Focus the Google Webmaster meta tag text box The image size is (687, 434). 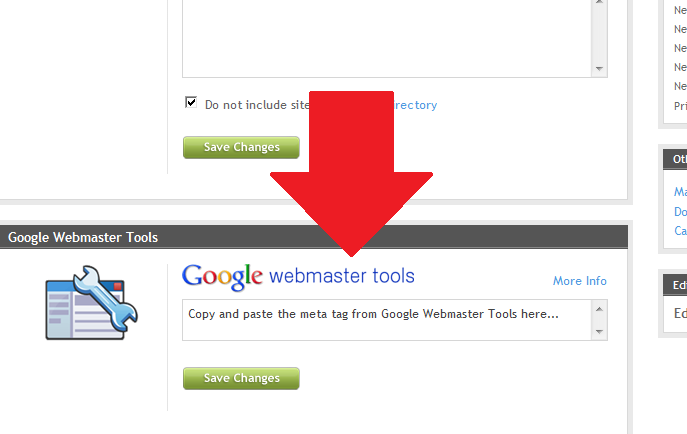click(387, 320)
